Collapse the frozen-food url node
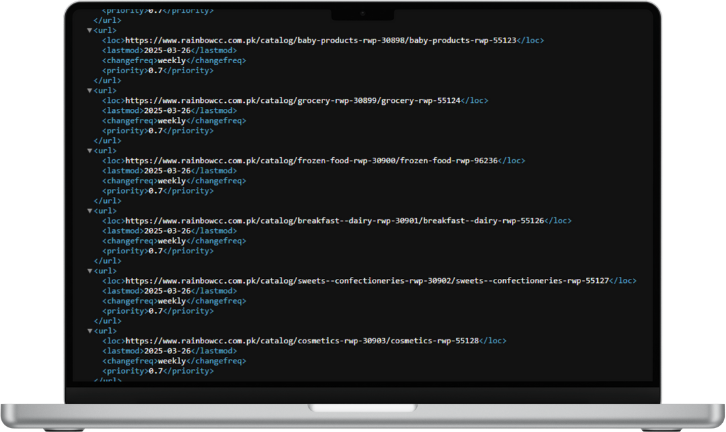The image size is (726, 432). [x=89, y=150]
